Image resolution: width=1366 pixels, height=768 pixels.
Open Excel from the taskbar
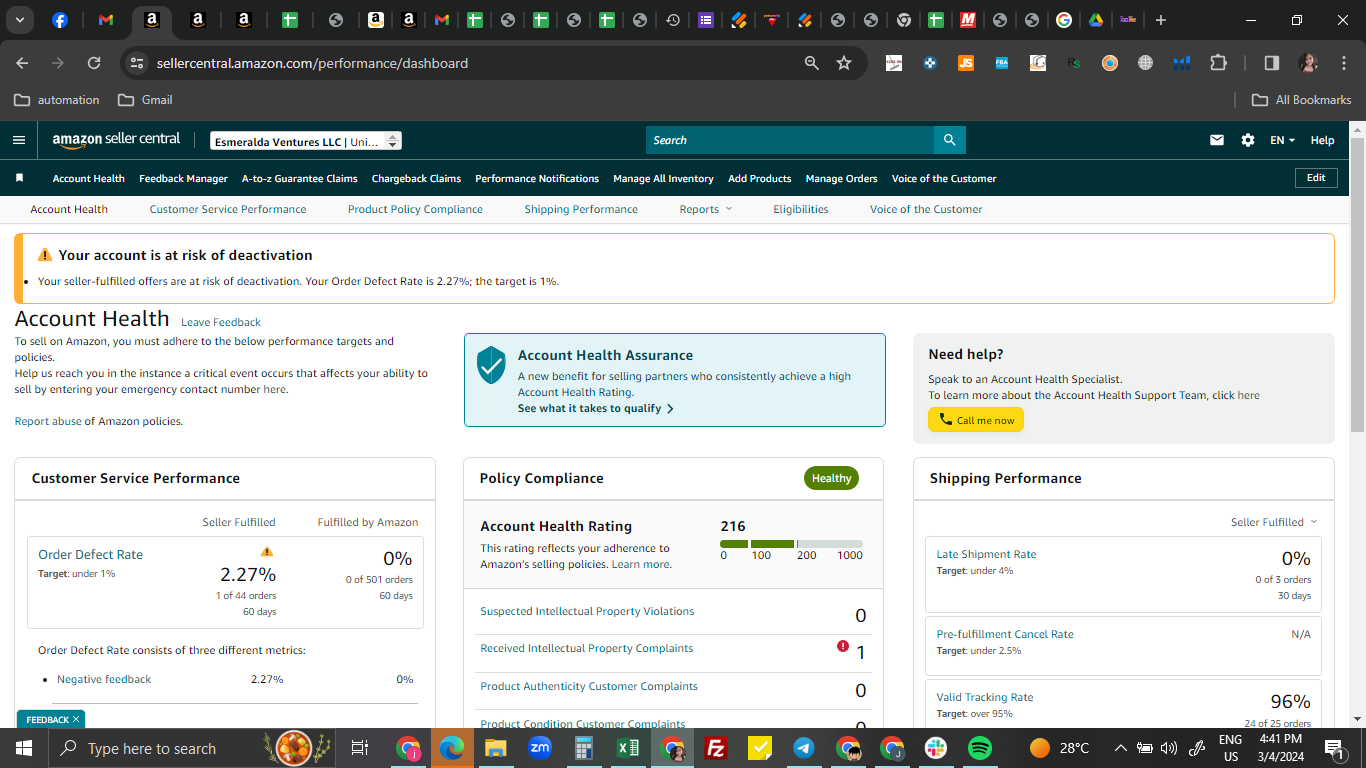point(628,748)
